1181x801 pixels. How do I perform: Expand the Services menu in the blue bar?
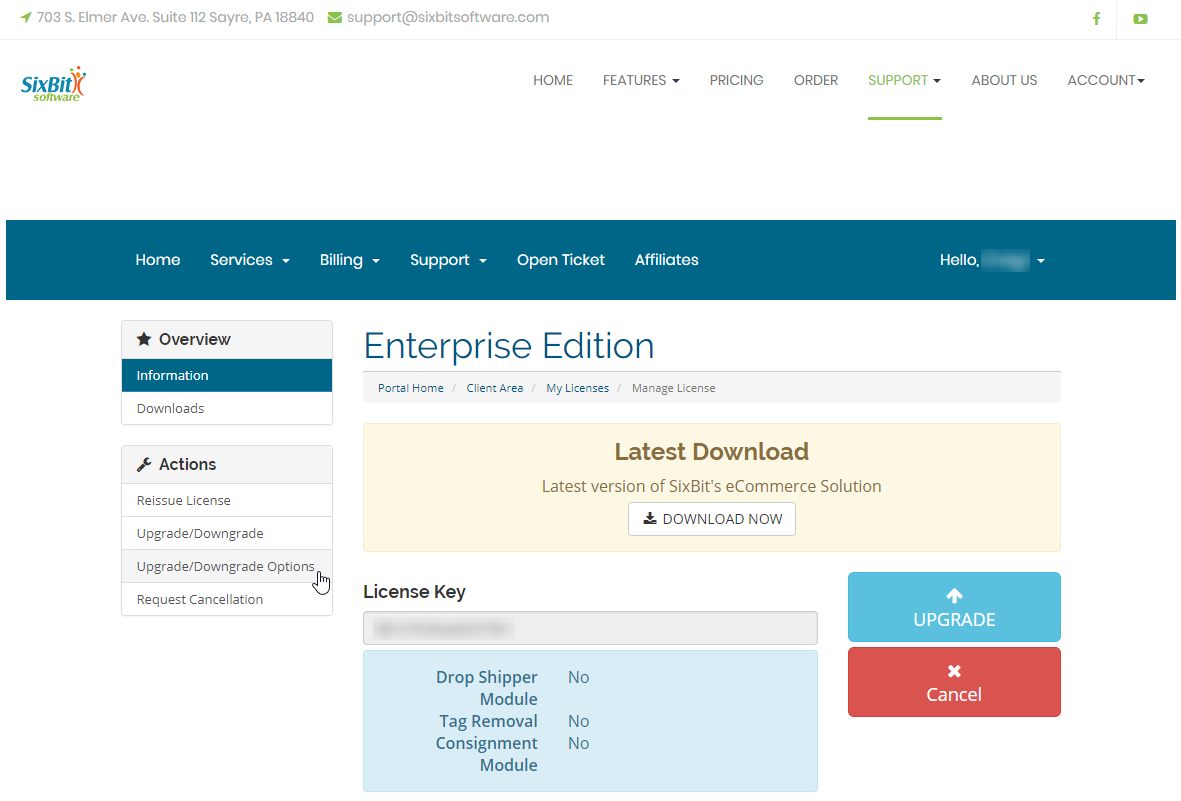tap(250, 260)
